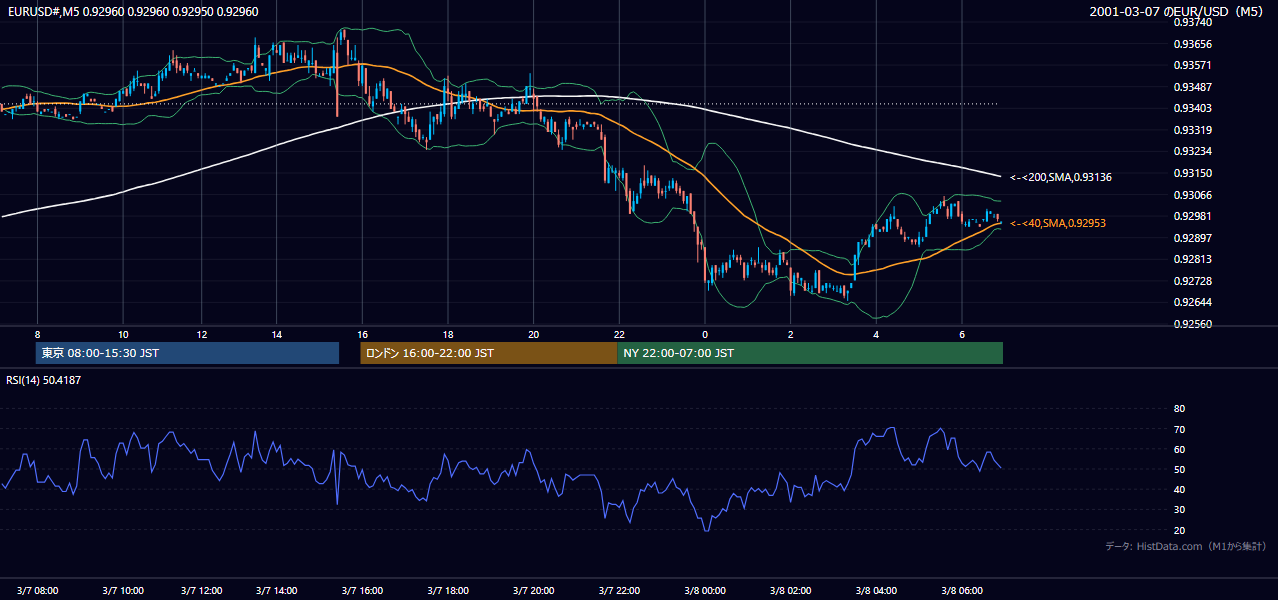
Task: Click hour label 8 under the price chart
Action: coord(37,334)
